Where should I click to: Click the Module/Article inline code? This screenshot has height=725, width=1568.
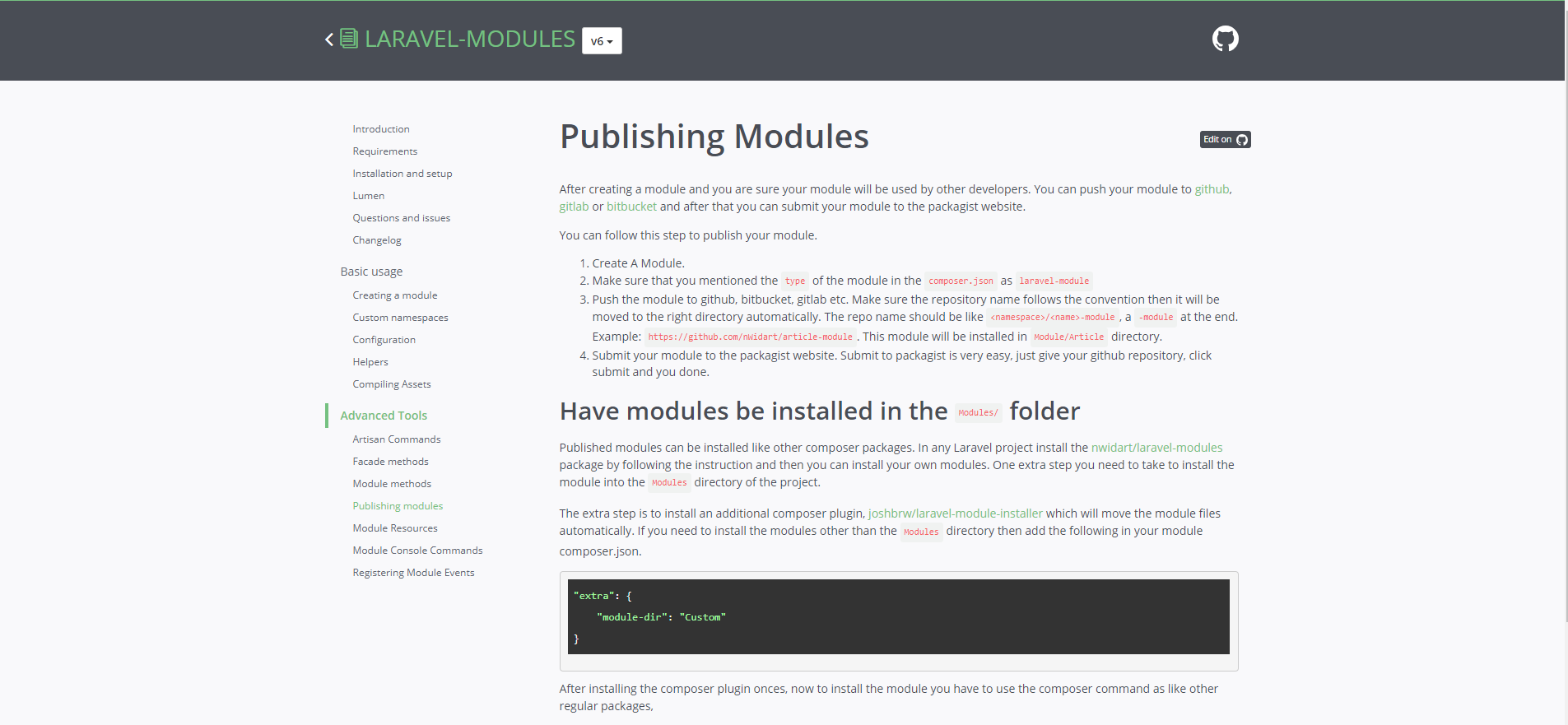click(1068, 337)
